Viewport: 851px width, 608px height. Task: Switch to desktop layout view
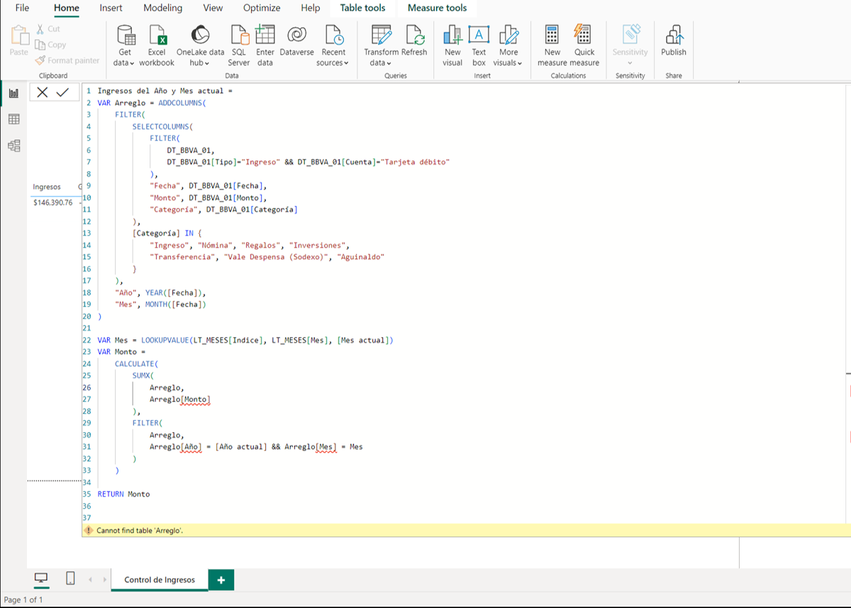tap(41, 578)
